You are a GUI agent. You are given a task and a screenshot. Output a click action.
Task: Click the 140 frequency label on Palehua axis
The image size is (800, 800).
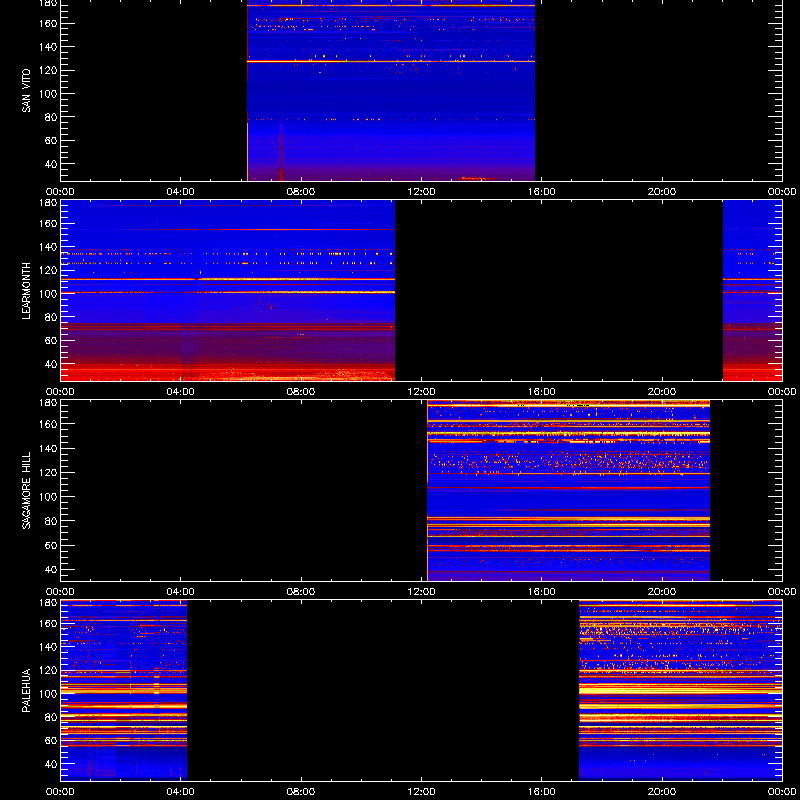point(48,647)
